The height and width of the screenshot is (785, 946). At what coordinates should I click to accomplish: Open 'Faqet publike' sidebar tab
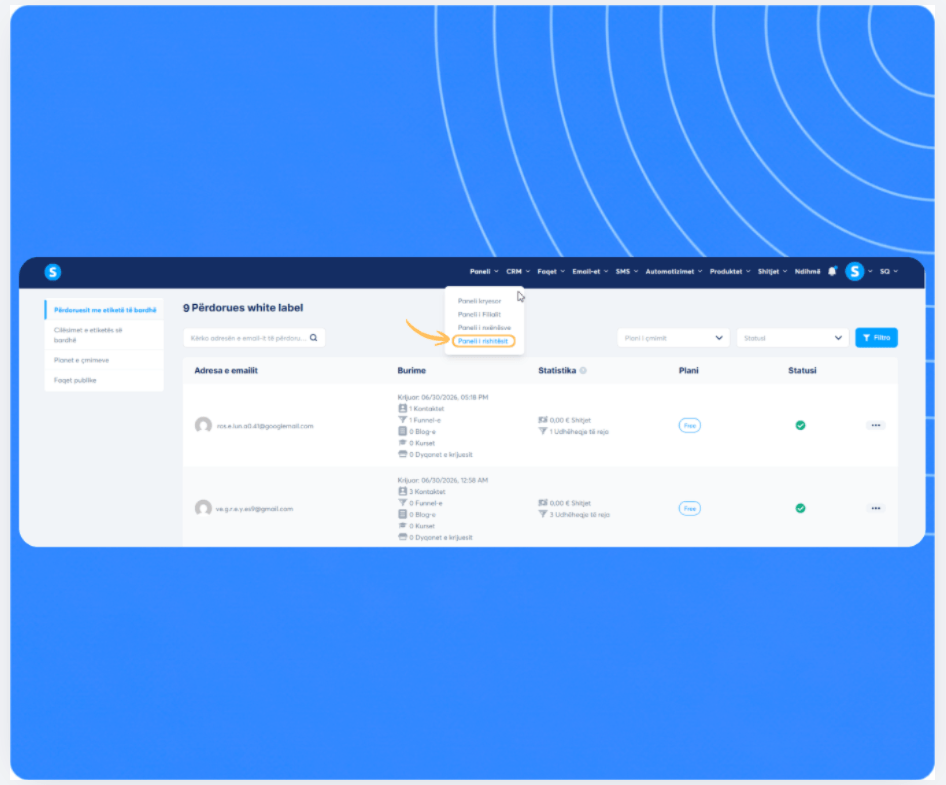tap(104, 380)
